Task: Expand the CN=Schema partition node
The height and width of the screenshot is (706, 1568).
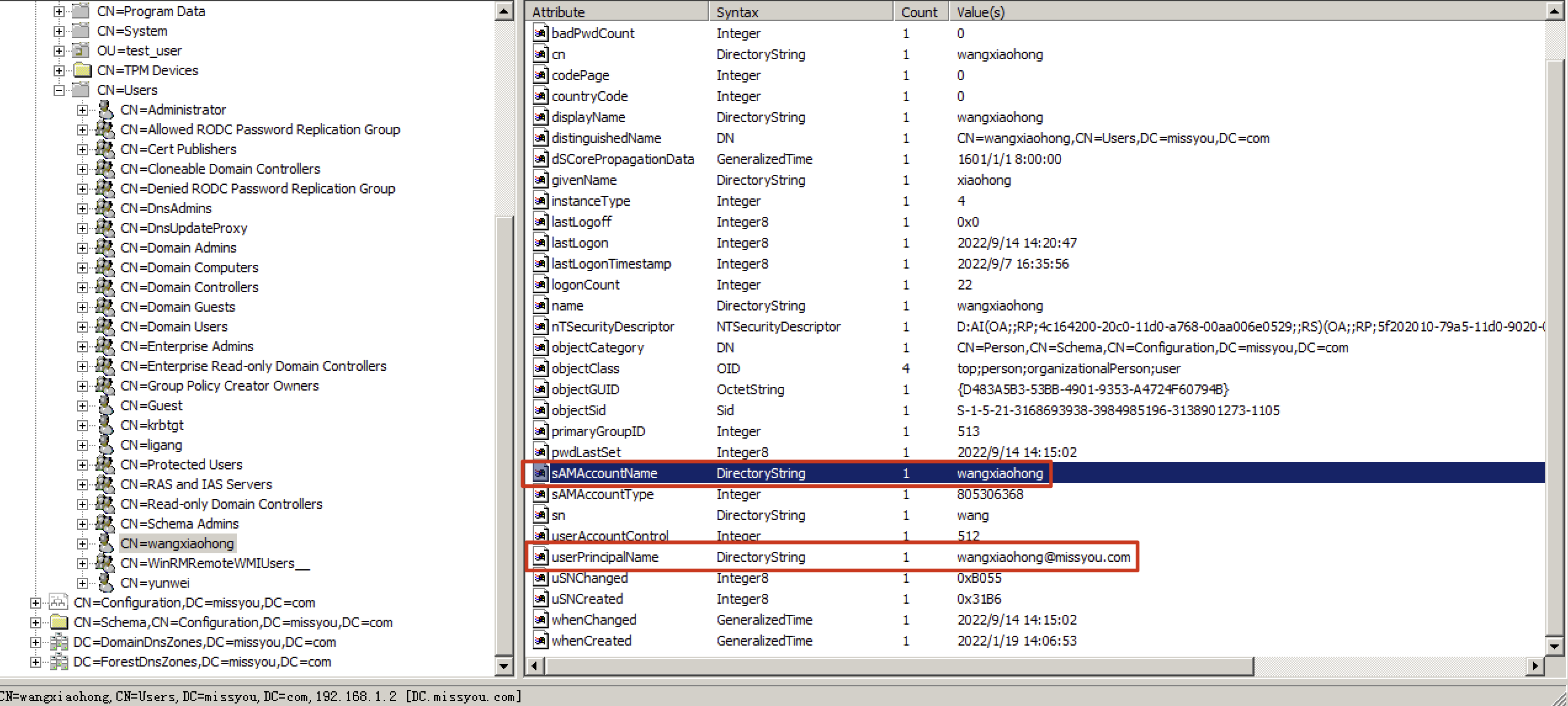Action: (36, 622)
